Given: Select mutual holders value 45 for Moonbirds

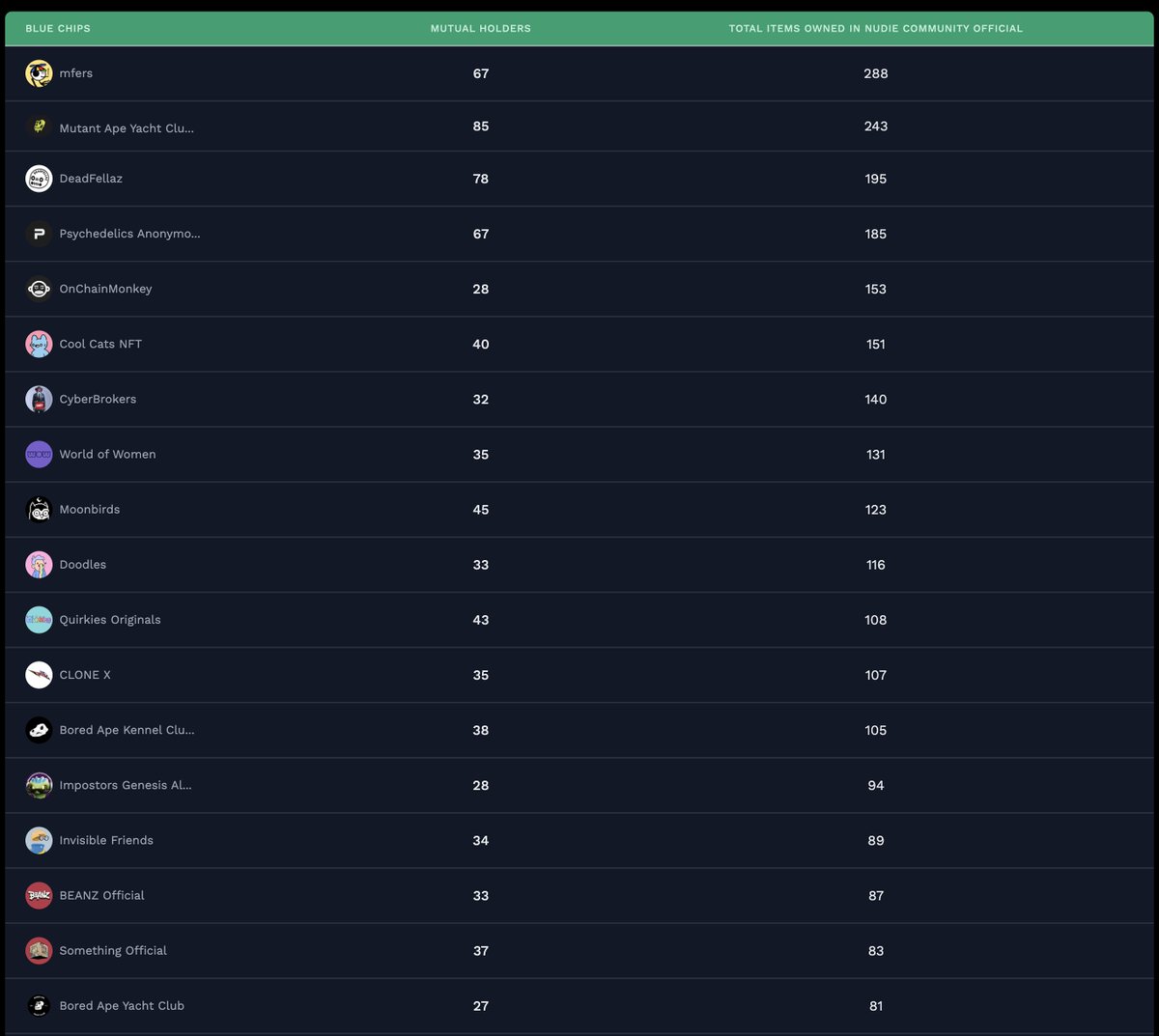Looking at the screenshot, I should (481, 509).
